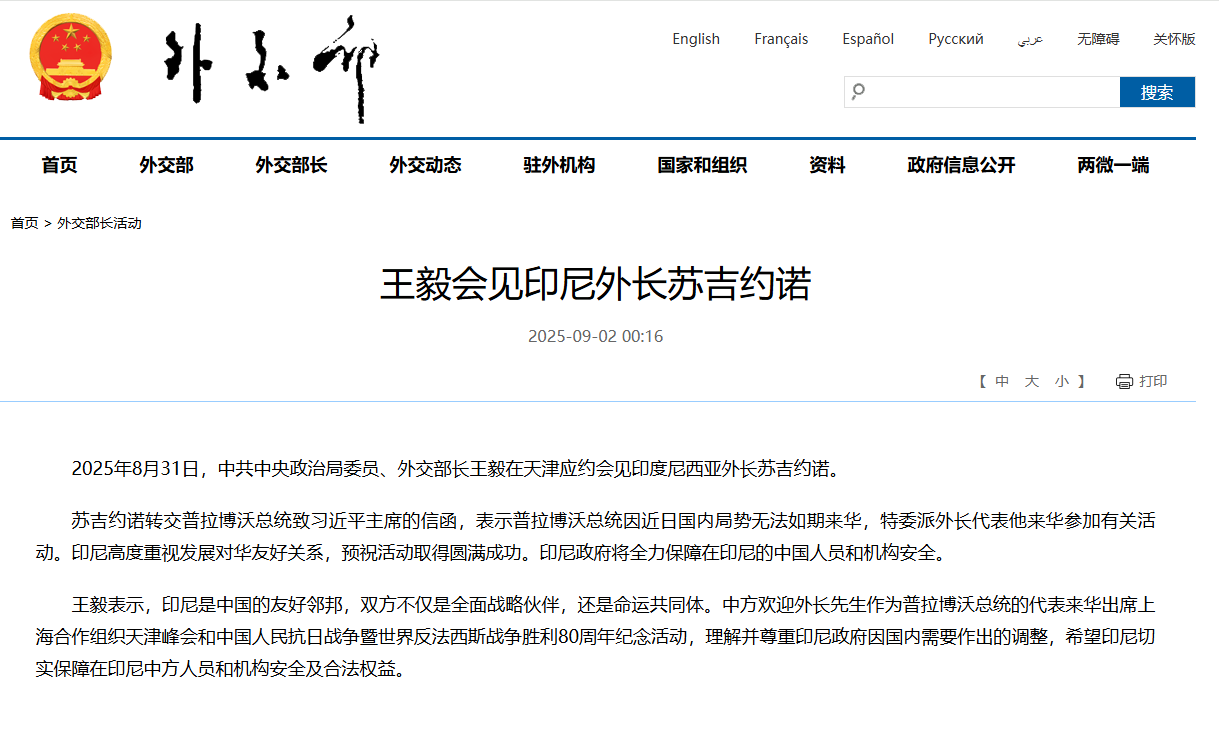Set font size to 大 (large)
The height and width of the screenshot is (755, 1219).
coord(1032,381)
